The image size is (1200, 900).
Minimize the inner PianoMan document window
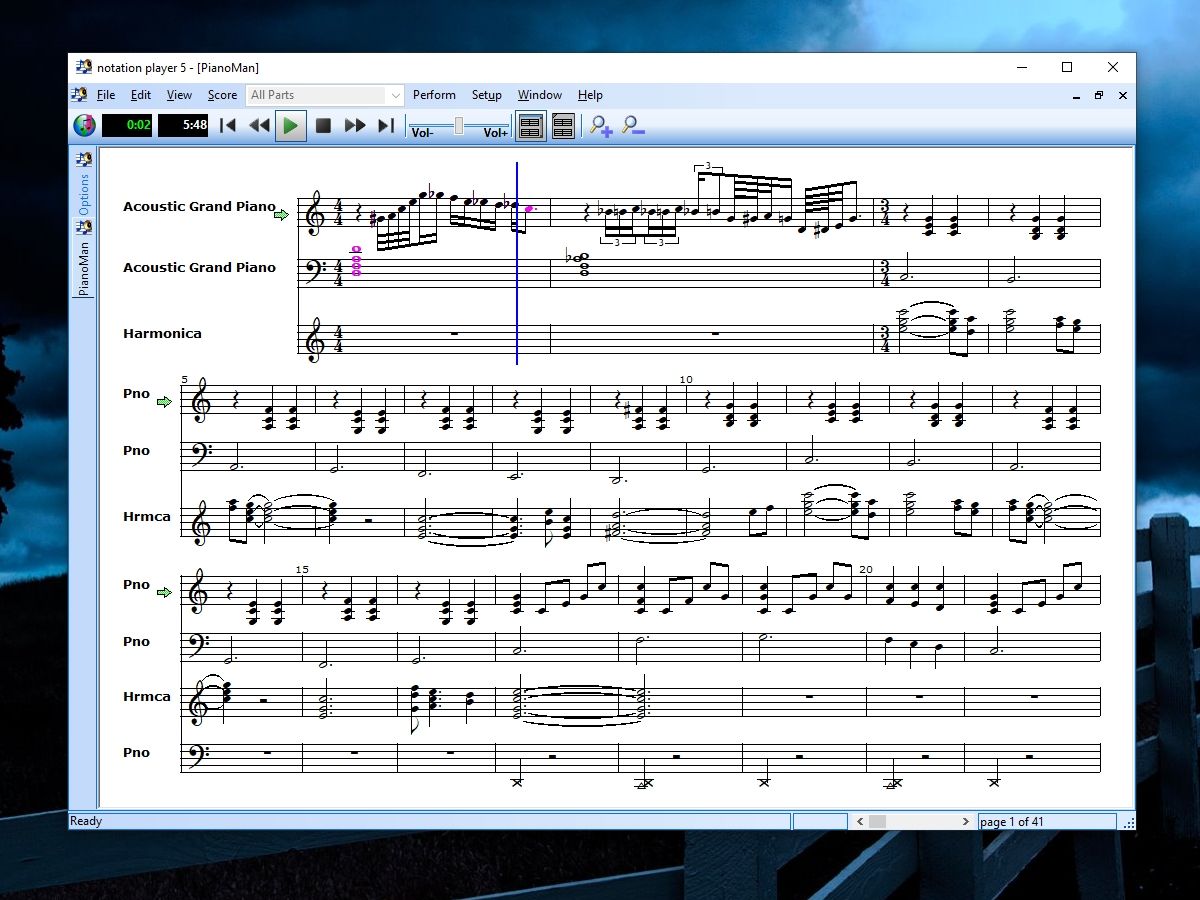click(1075, 95)
